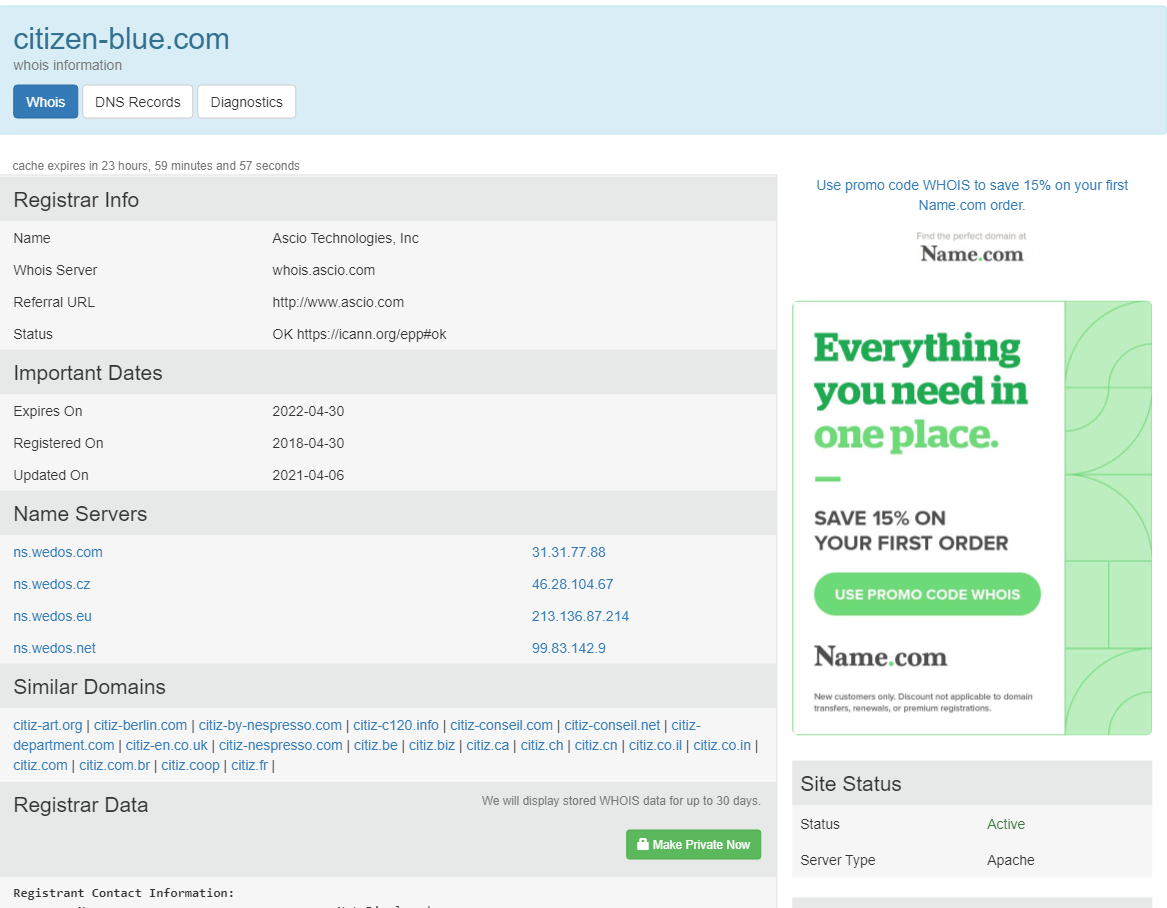Image resolution: width=1167 pixels, height=908 pixels.
Task: Open similar domain citiz.co.in
Action: pyautogui.click(x=722, y=745)
